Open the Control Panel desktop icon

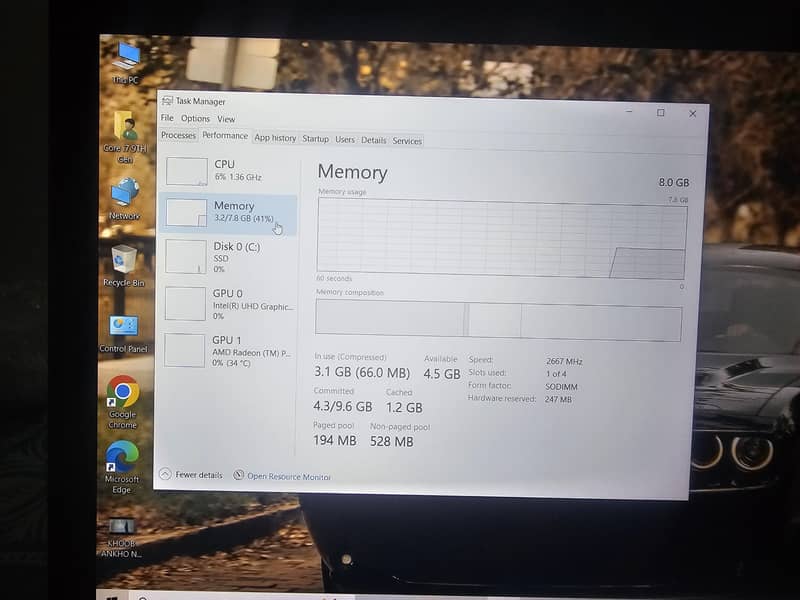pos(123,333)
